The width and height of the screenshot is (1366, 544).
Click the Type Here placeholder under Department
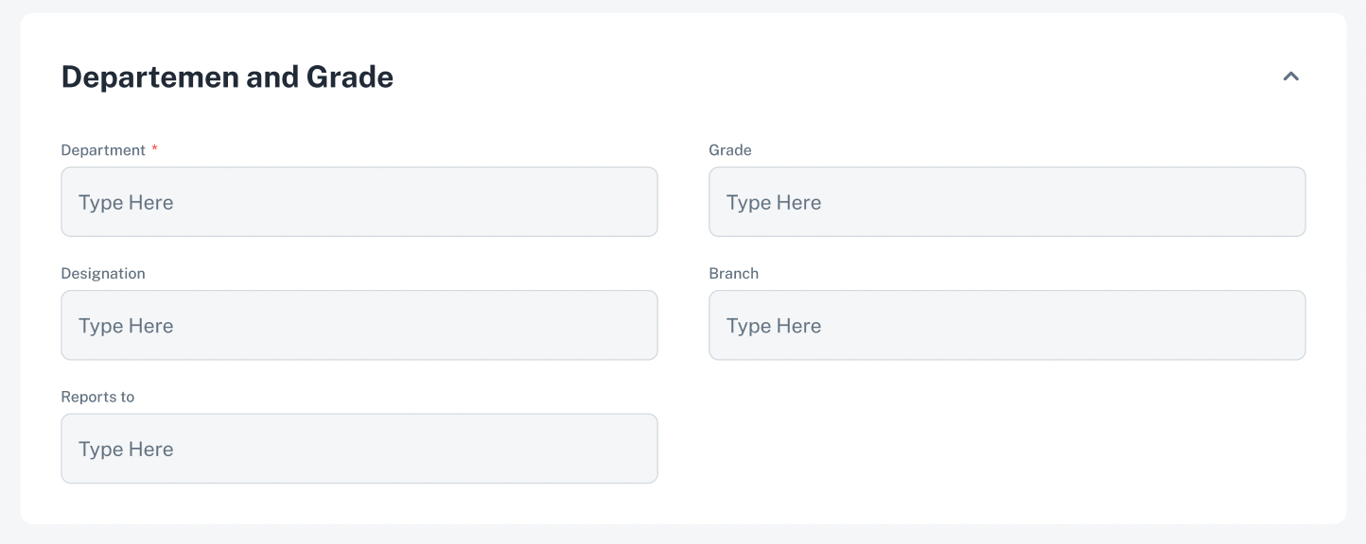click(126, 202)
